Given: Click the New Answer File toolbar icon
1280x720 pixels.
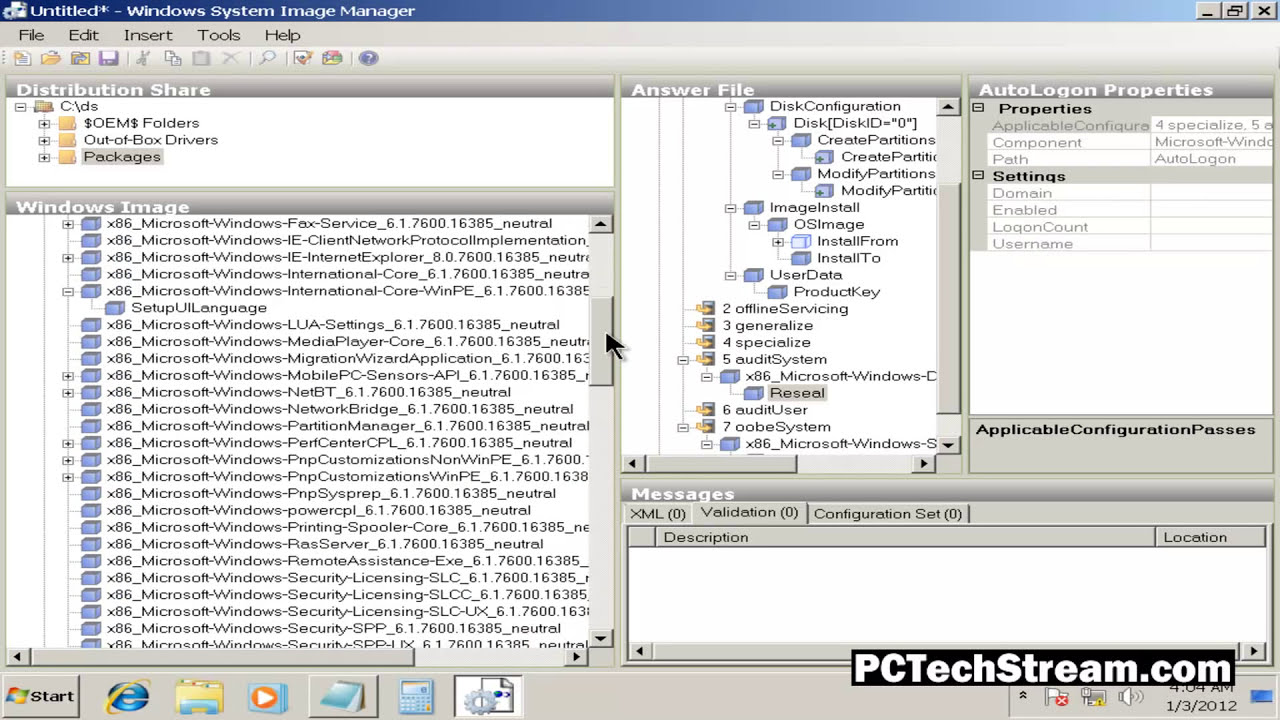Looking at the screenshot, I should [22, 58].
